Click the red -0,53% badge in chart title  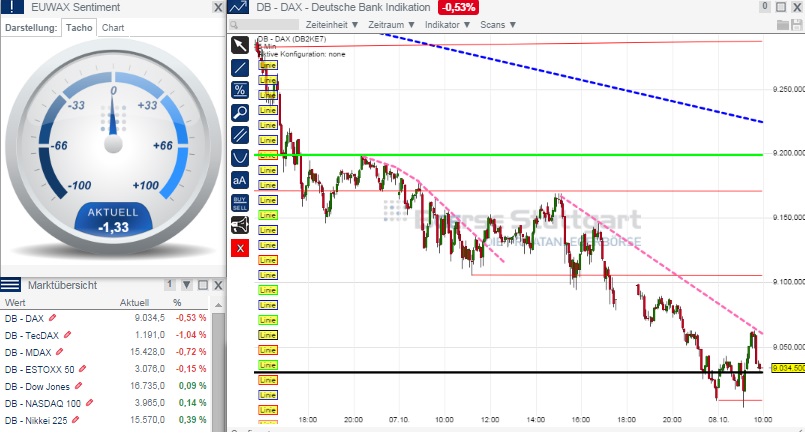[458, 7]
